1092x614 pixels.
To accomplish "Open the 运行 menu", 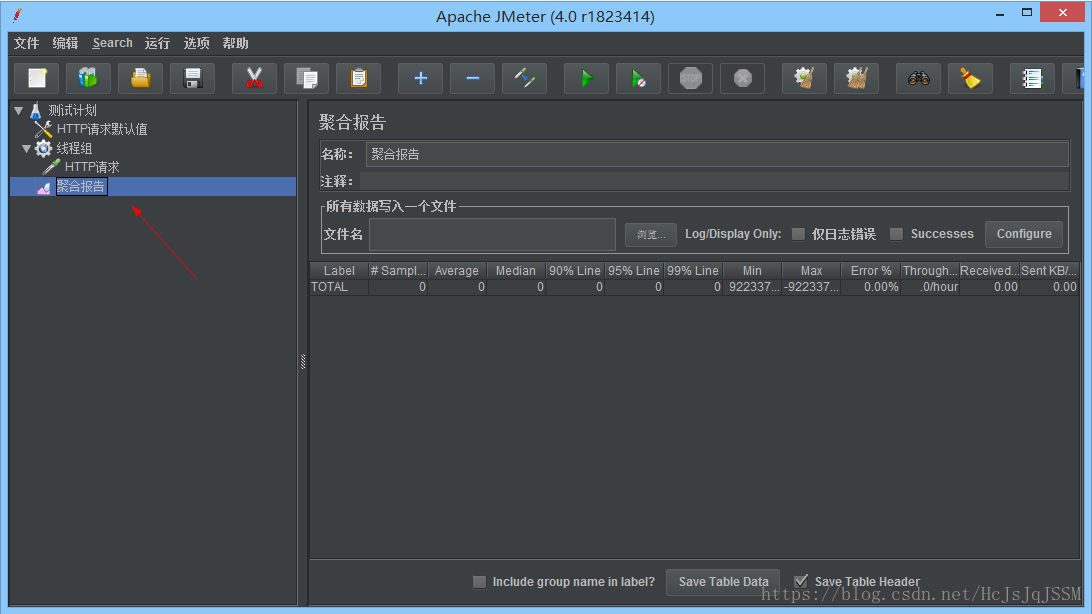I will point(157,43).
